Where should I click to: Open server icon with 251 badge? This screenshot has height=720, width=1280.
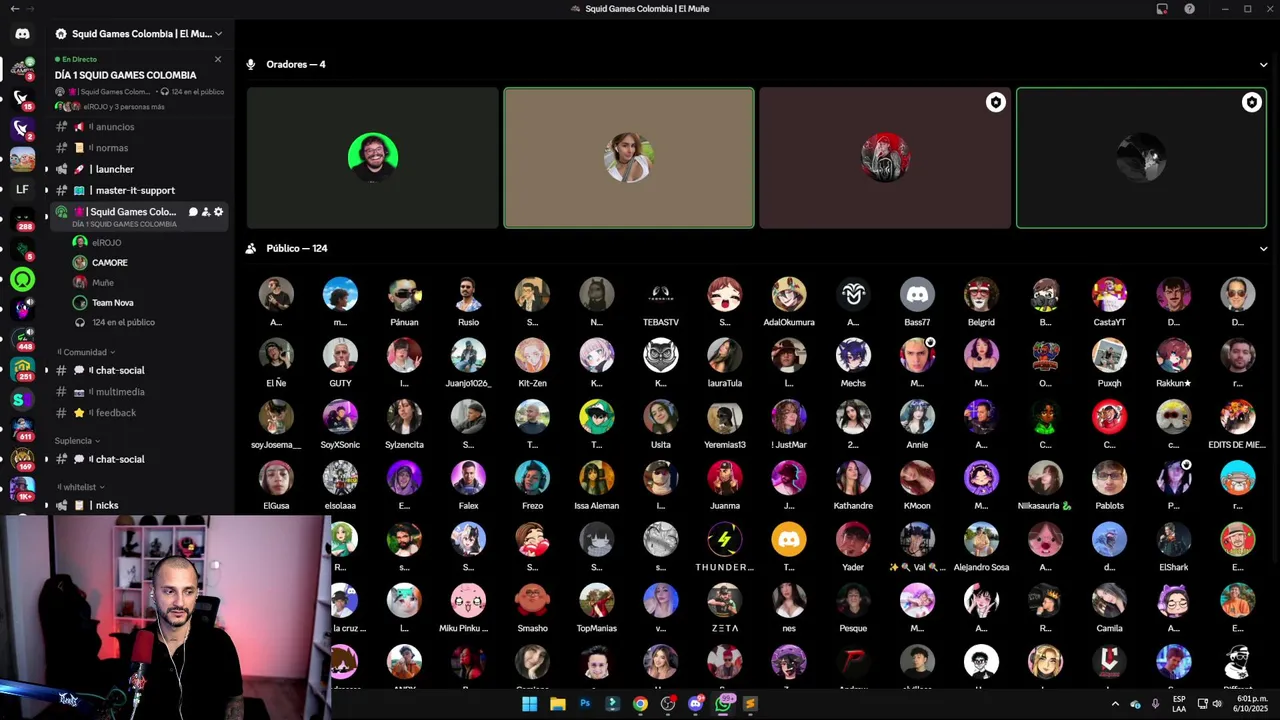coord(22,370)
